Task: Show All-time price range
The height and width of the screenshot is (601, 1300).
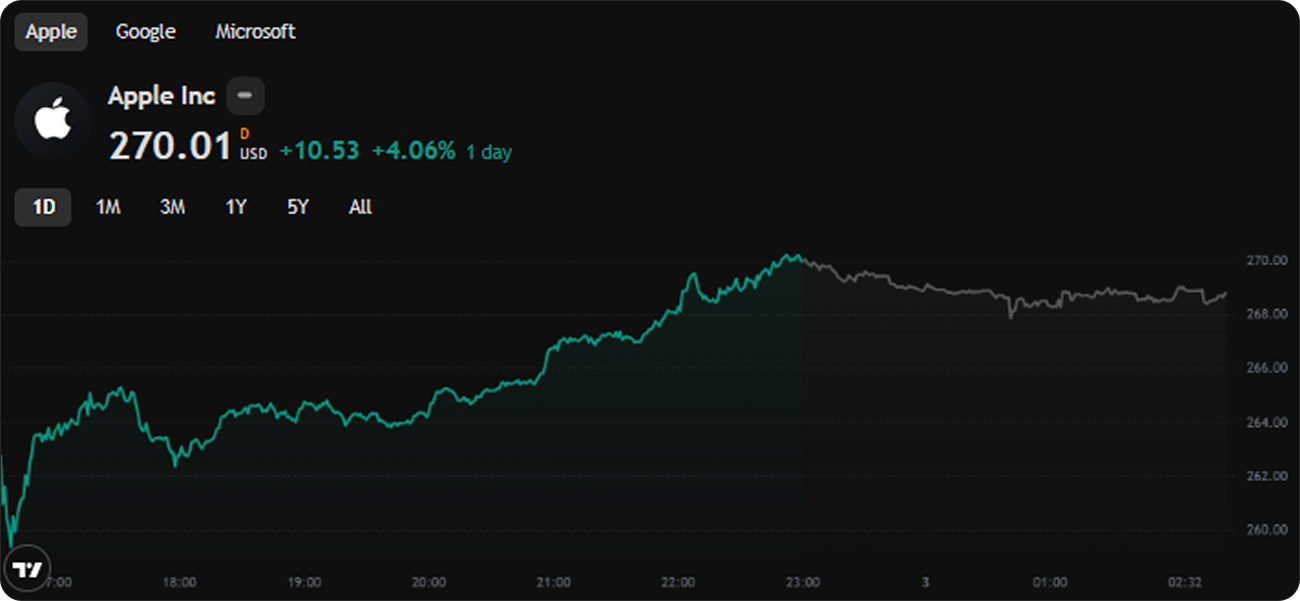Action: click(360, 208)
